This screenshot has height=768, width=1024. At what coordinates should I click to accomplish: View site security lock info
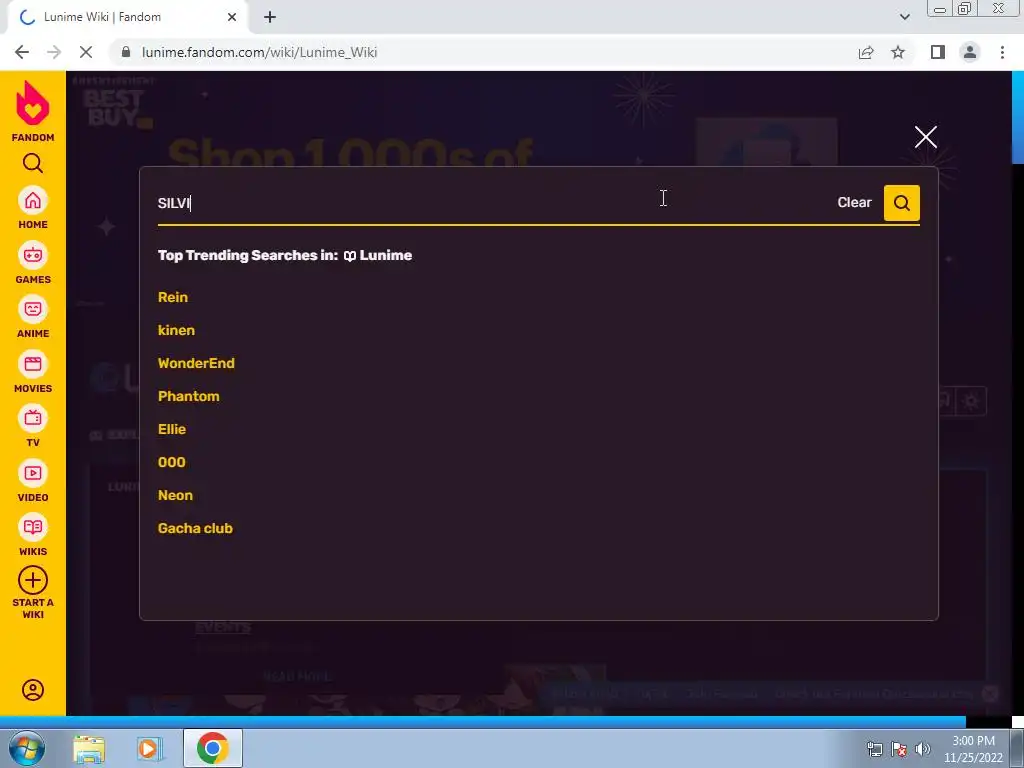click(126, 52)
